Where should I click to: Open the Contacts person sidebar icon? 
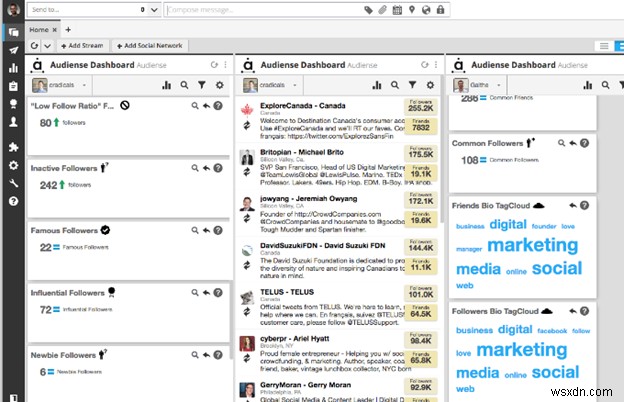tap(14, 122)
